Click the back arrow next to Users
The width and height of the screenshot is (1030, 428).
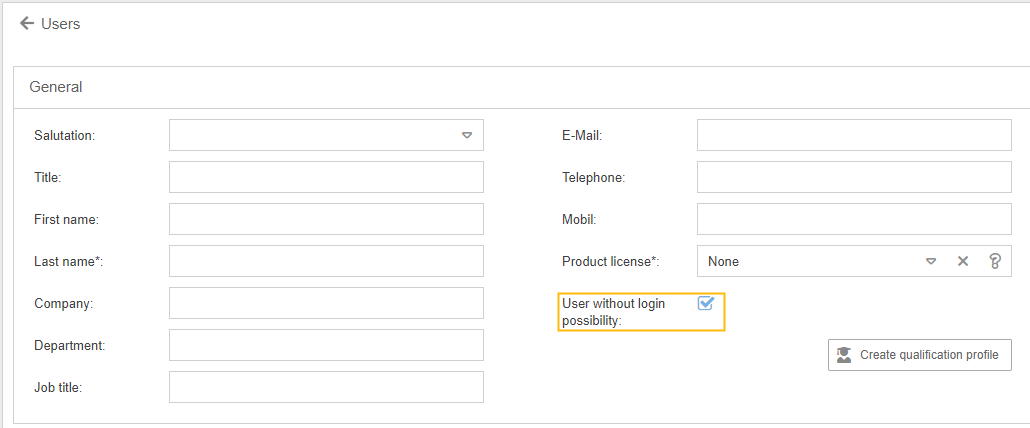27,23
